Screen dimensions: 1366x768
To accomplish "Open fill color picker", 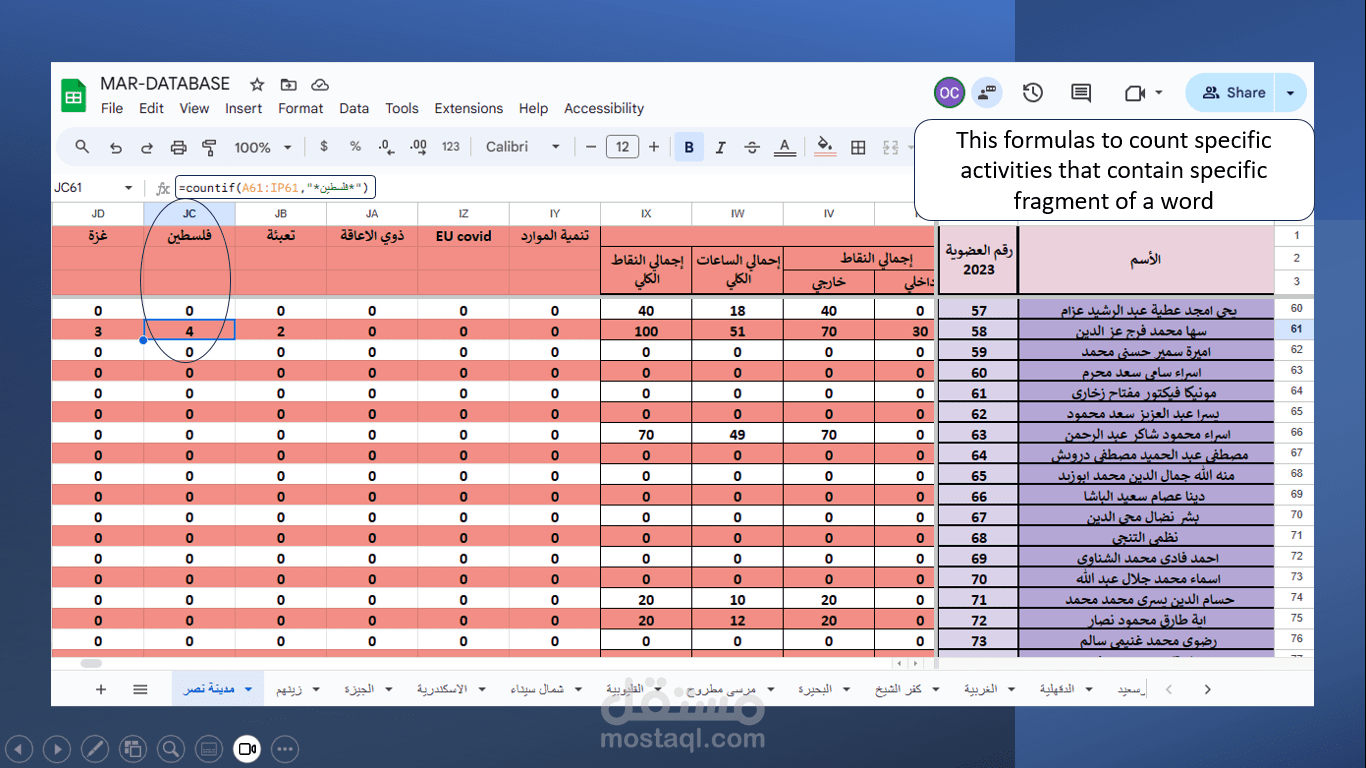I will [826, 147].
